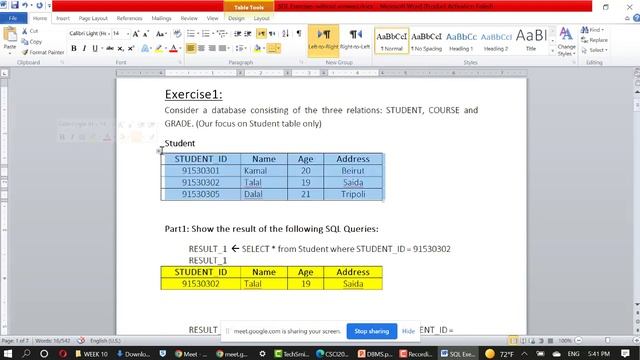Click Hide link on the sharing bar

pos(408,331)
